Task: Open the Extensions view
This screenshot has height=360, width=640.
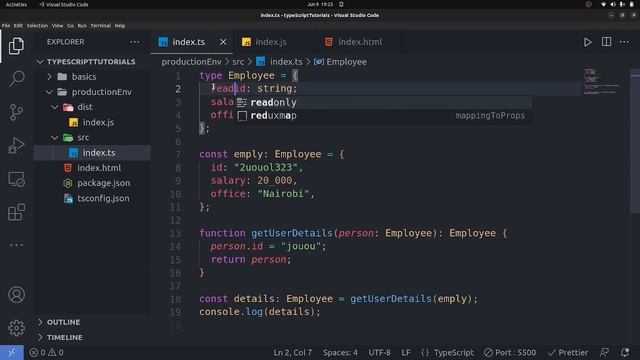Action: pos(16,213)
